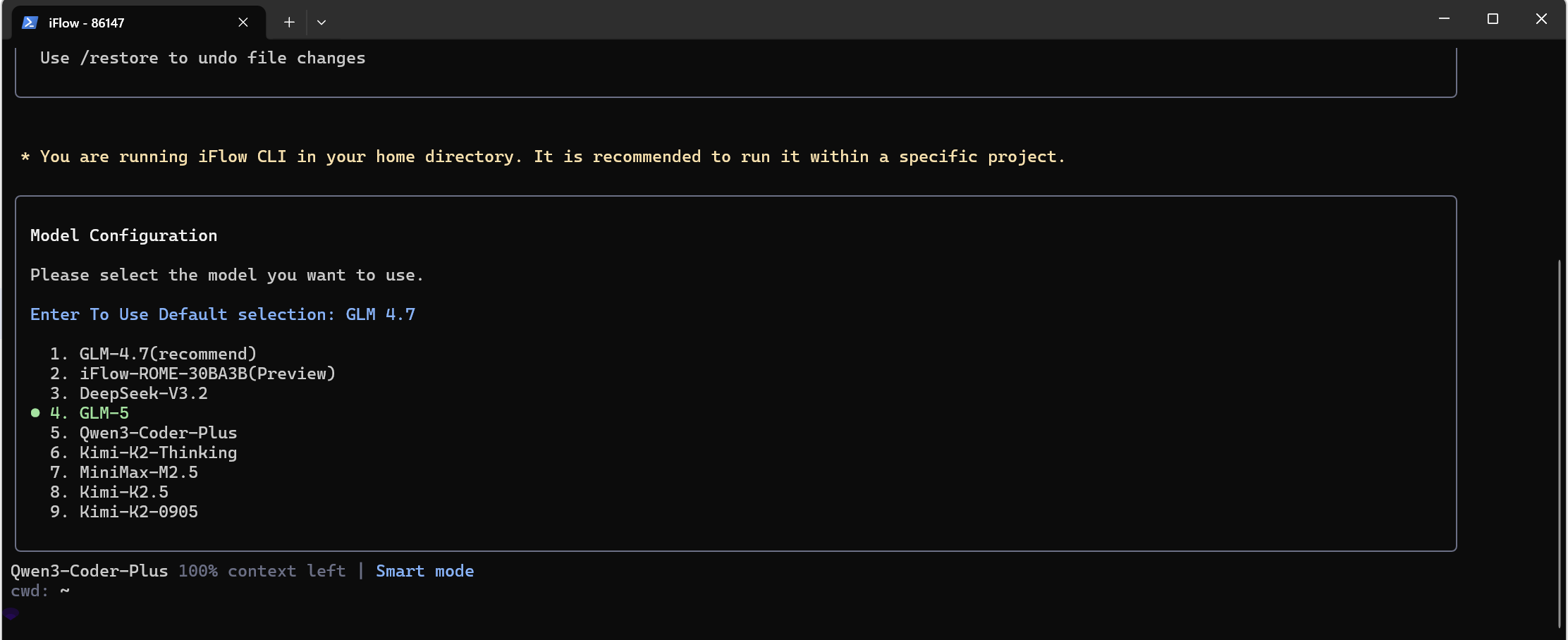Click the green selected bullet beside GLM-5
The height and width of the screenshot is (640, 1568).
click(35, 413)
